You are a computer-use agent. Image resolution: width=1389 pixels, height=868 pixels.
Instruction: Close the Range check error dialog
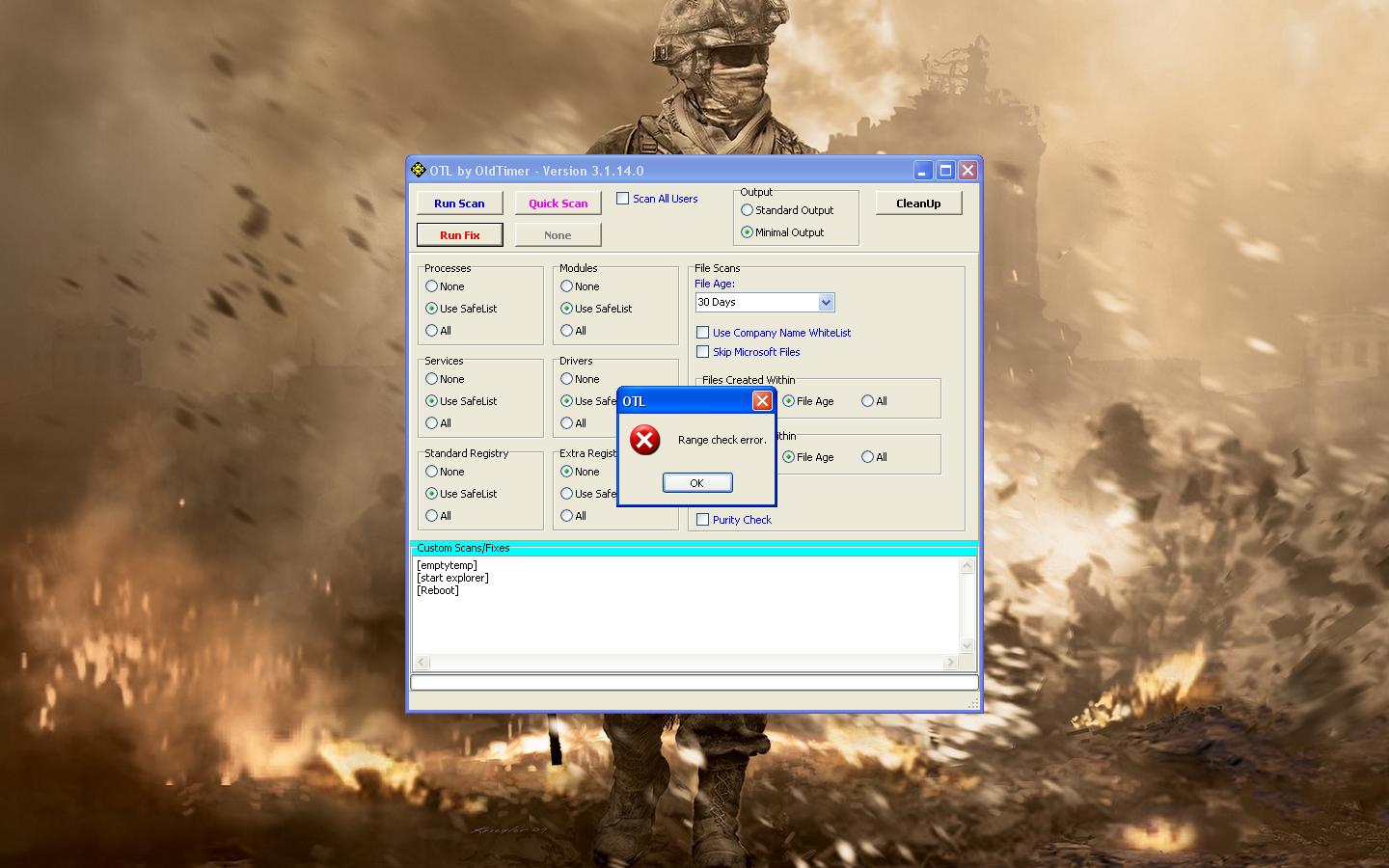pyautogui.click(x=762, y=400)
